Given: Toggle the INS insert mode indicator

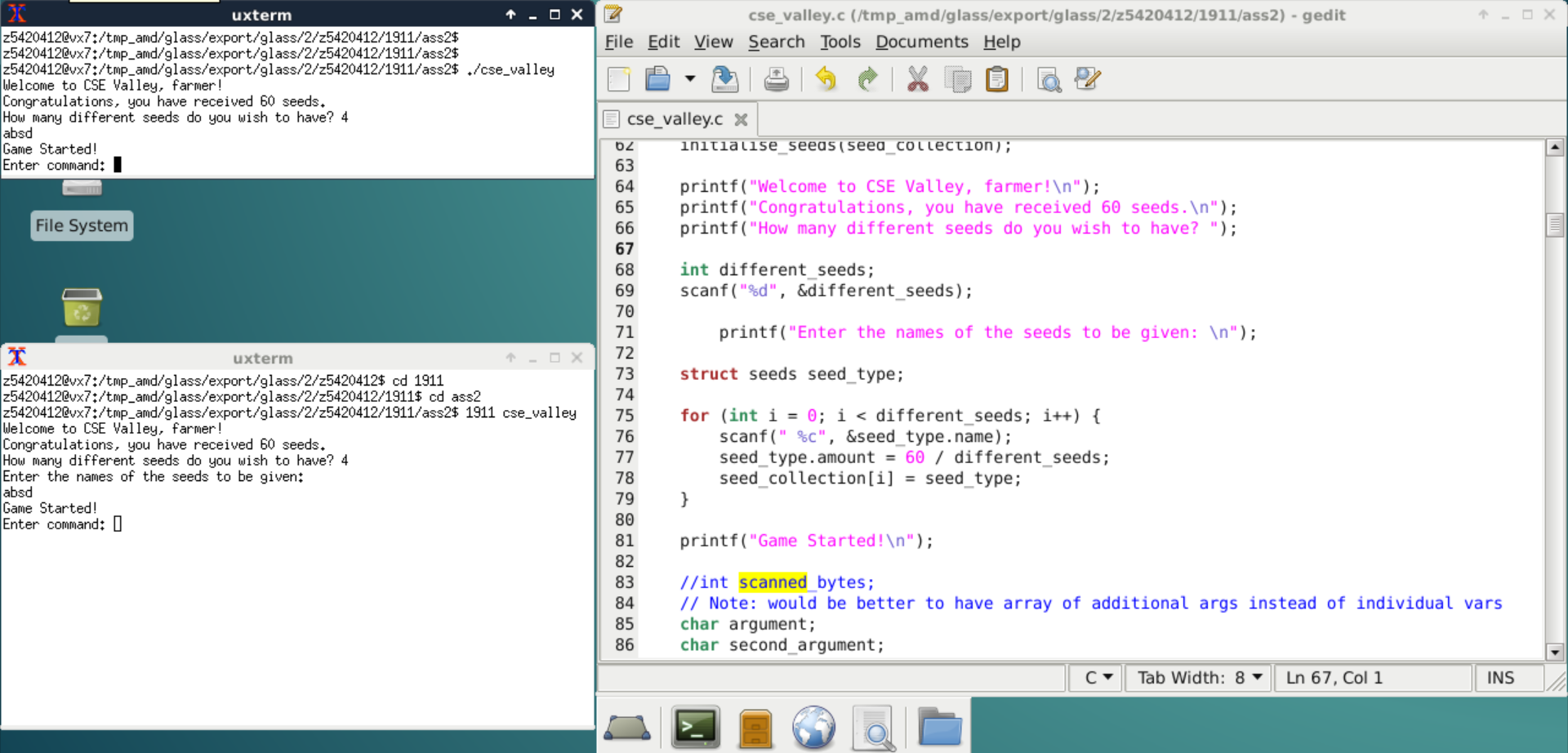Looking at the screenshot, I should (1500, 678).
